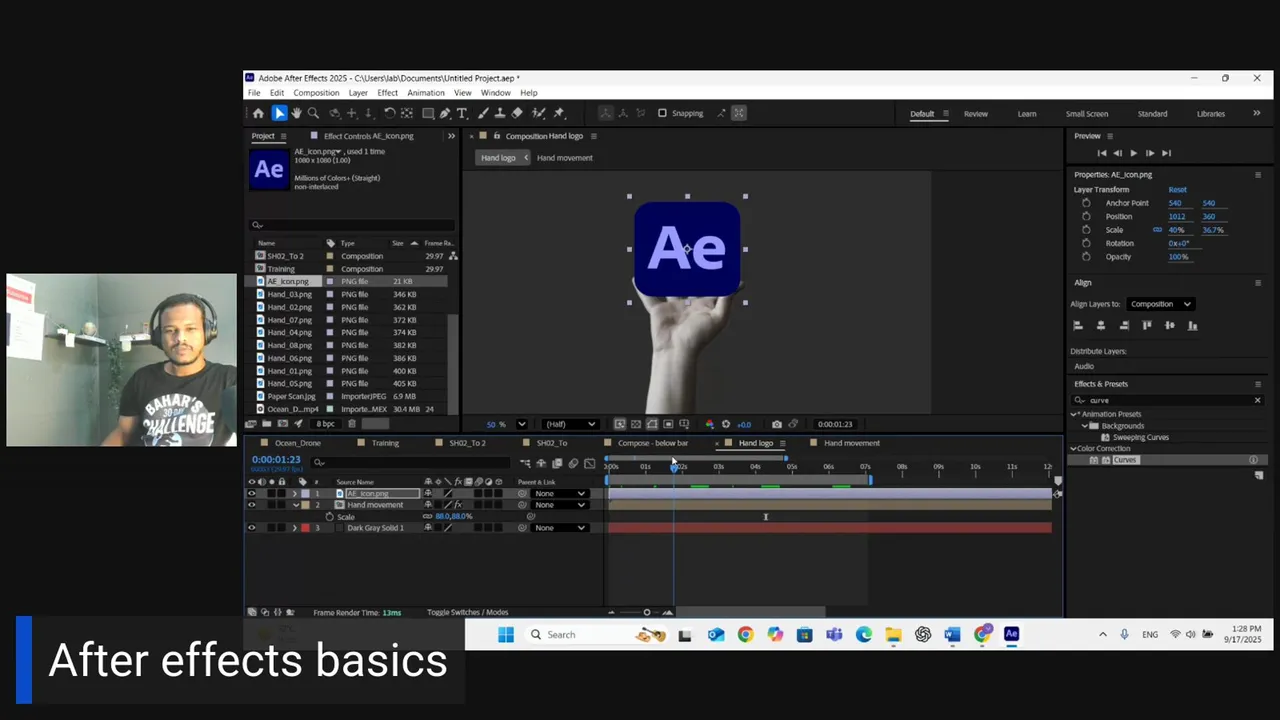
Task: Collapse the Hand movement layer properties
Action: [295, 505]
